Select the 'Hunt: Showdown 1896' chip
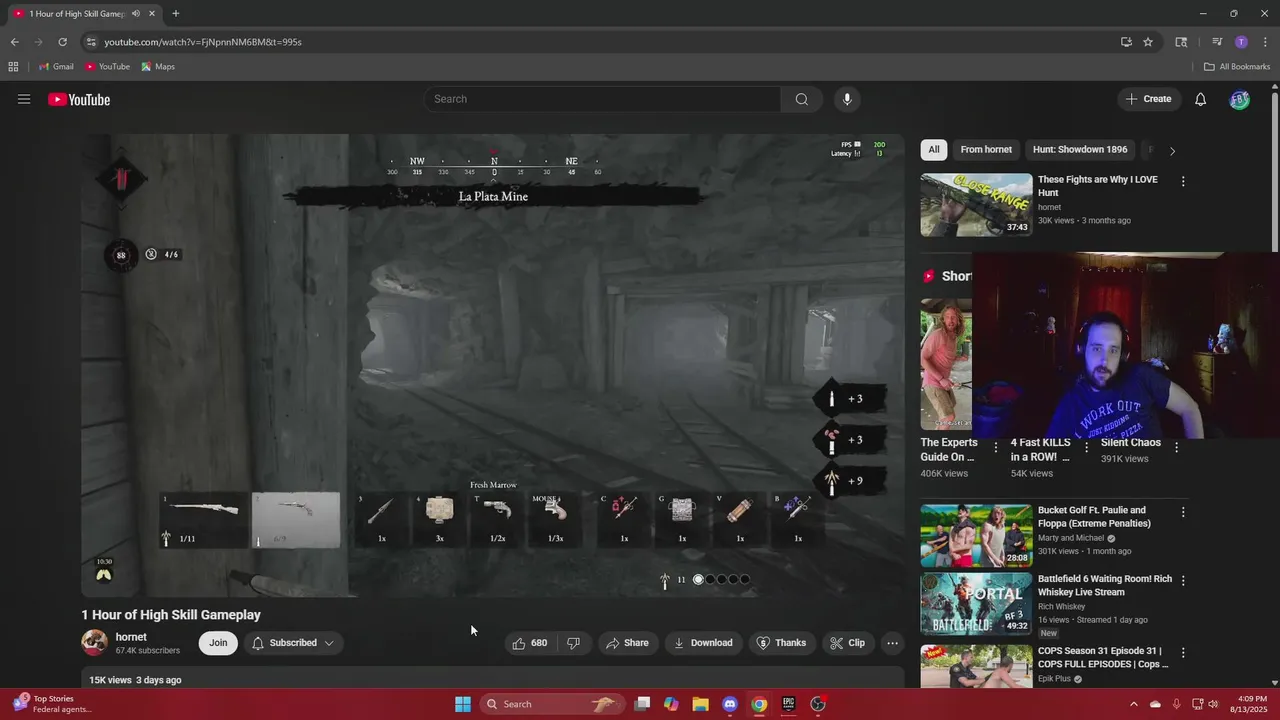This screenshot has height=720, width=1280. click(1080, 150)
